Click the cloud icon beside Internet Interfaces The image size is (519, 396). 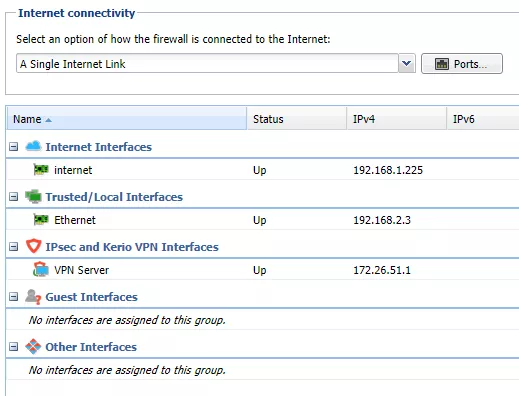[33, 146]
